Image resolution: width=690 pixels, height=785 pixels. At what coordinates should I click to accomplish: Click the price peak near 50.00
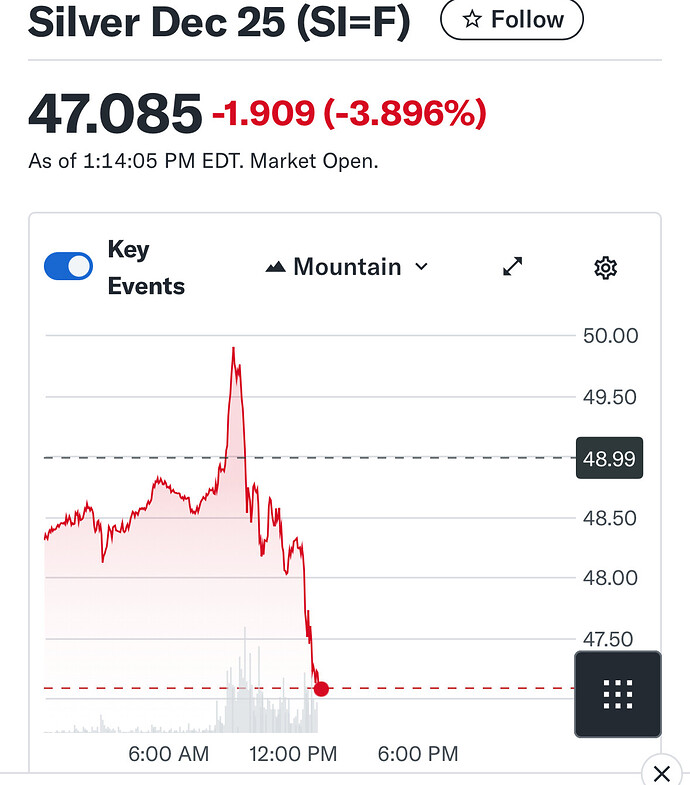click(234, 351)
